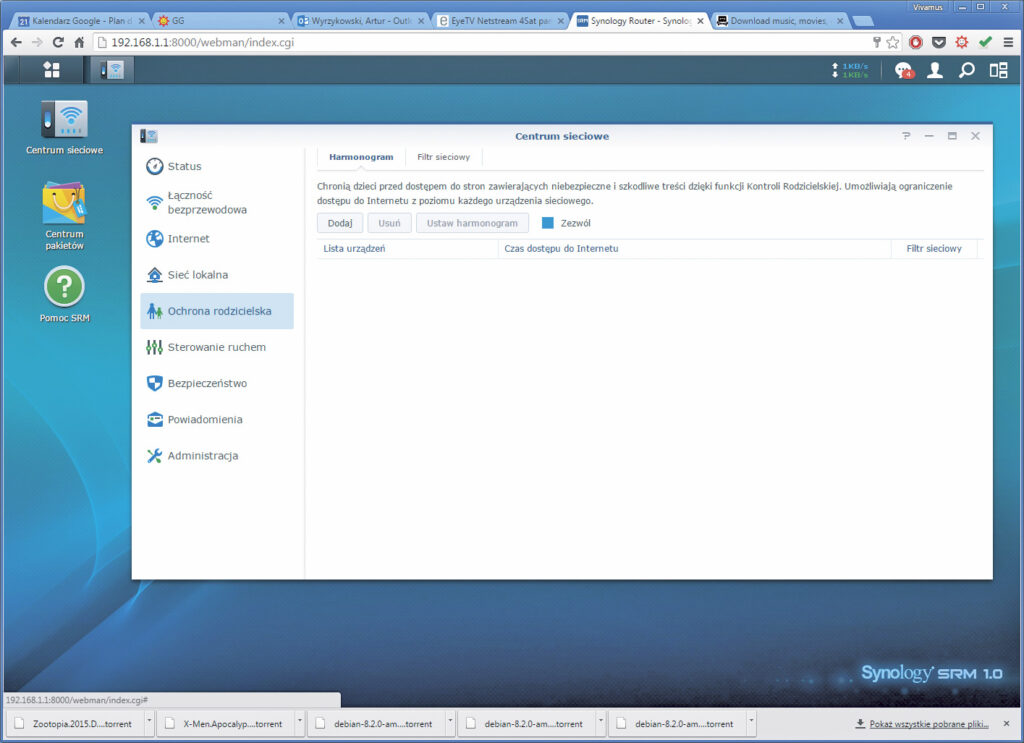Viewport: 1024px width, 743px height.
Task: Open the search magnifier icon
Action: tap(966, 70)
